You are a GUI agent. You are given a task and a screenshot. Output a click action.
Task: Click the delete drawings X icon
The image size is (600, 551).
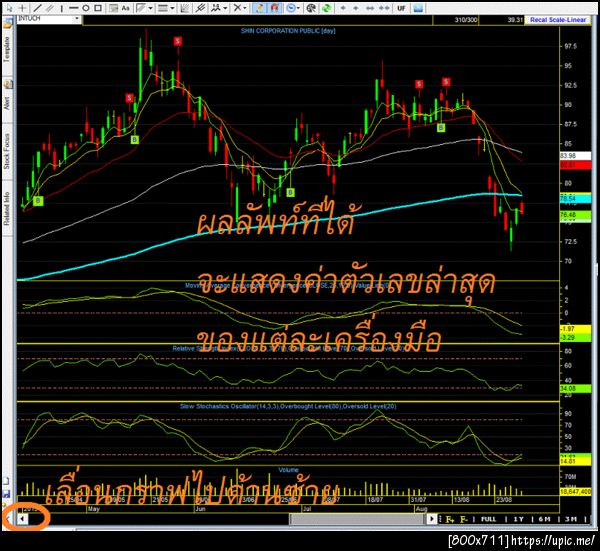237,8
